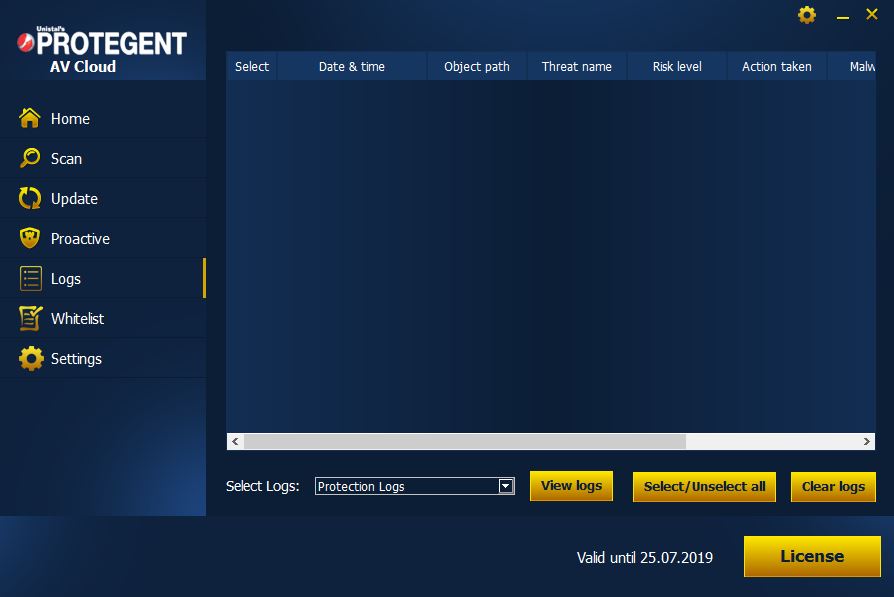
Task: Open the License button
Action: point(812,556)
